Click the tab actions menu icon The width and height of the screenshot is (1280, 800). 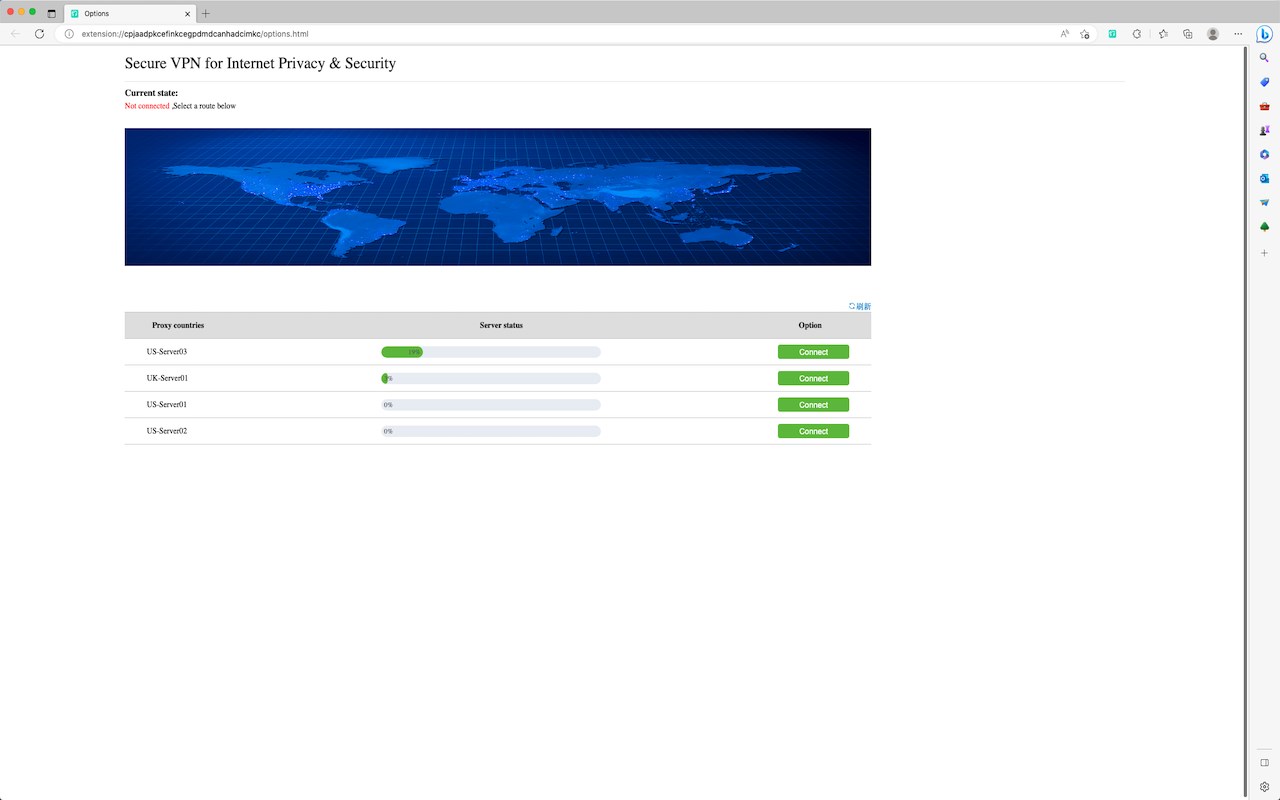[52, 14]
